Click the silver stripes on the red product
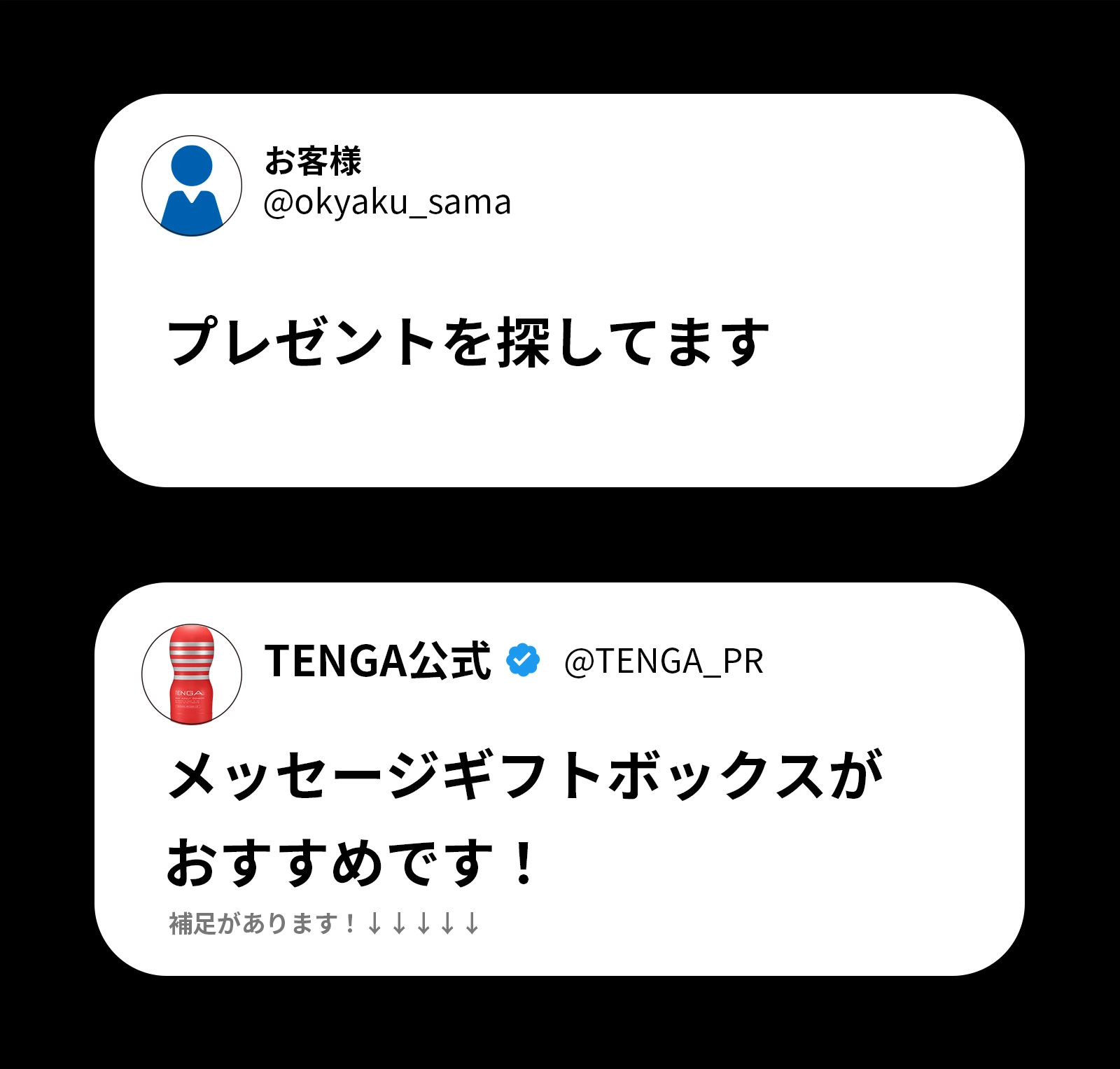Viewport: 1120px width, 1069px height. 192,659
